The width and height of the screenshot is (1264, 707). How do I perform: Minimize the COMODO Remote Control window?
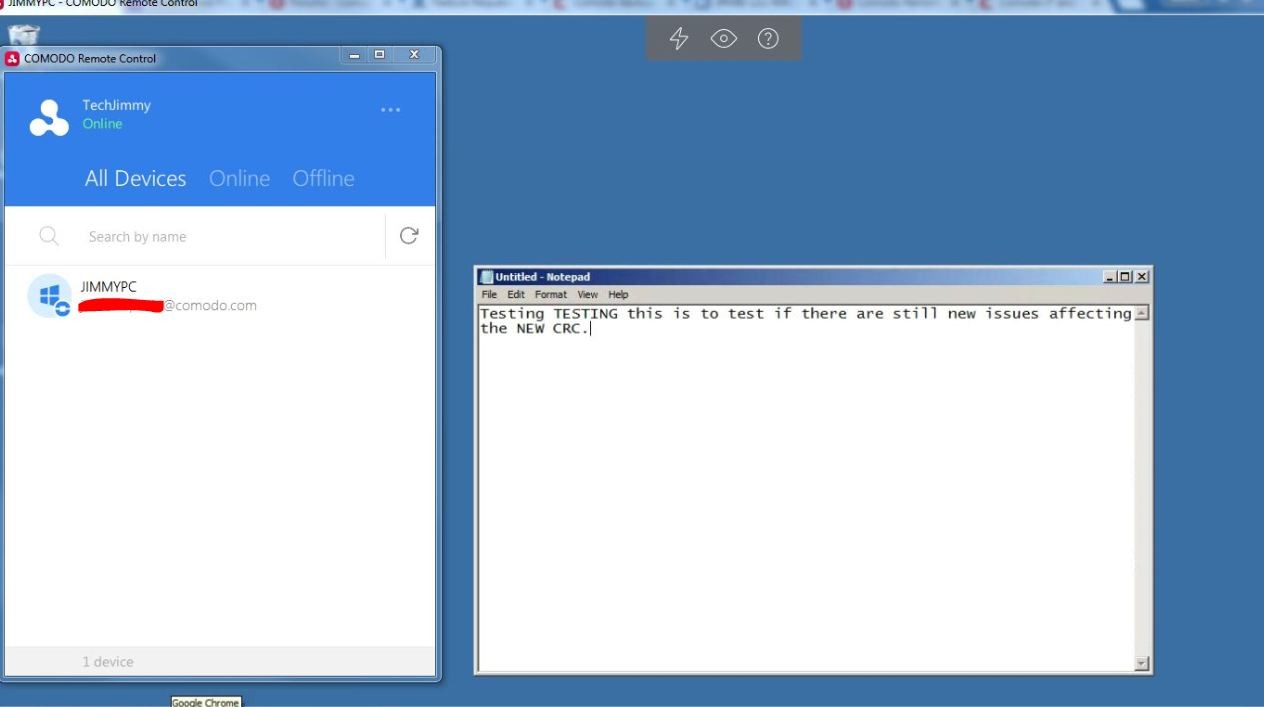click(356, 55)
